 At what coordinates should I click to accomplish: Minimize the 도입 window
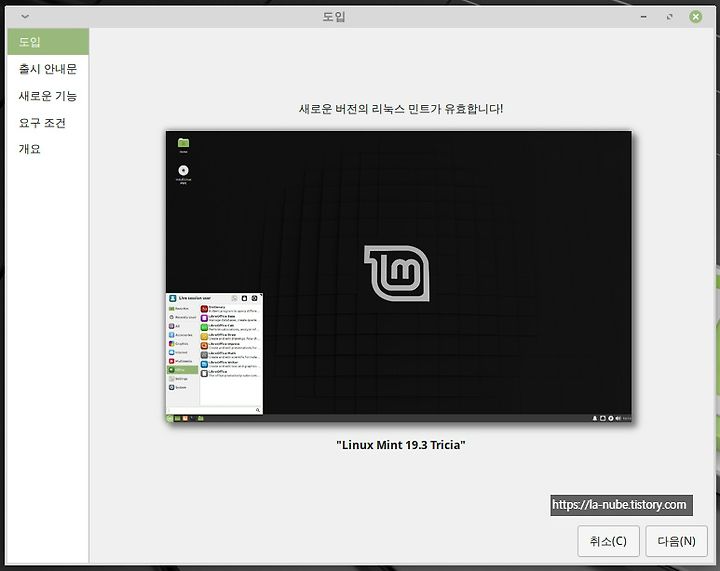(x=644, y=17)
